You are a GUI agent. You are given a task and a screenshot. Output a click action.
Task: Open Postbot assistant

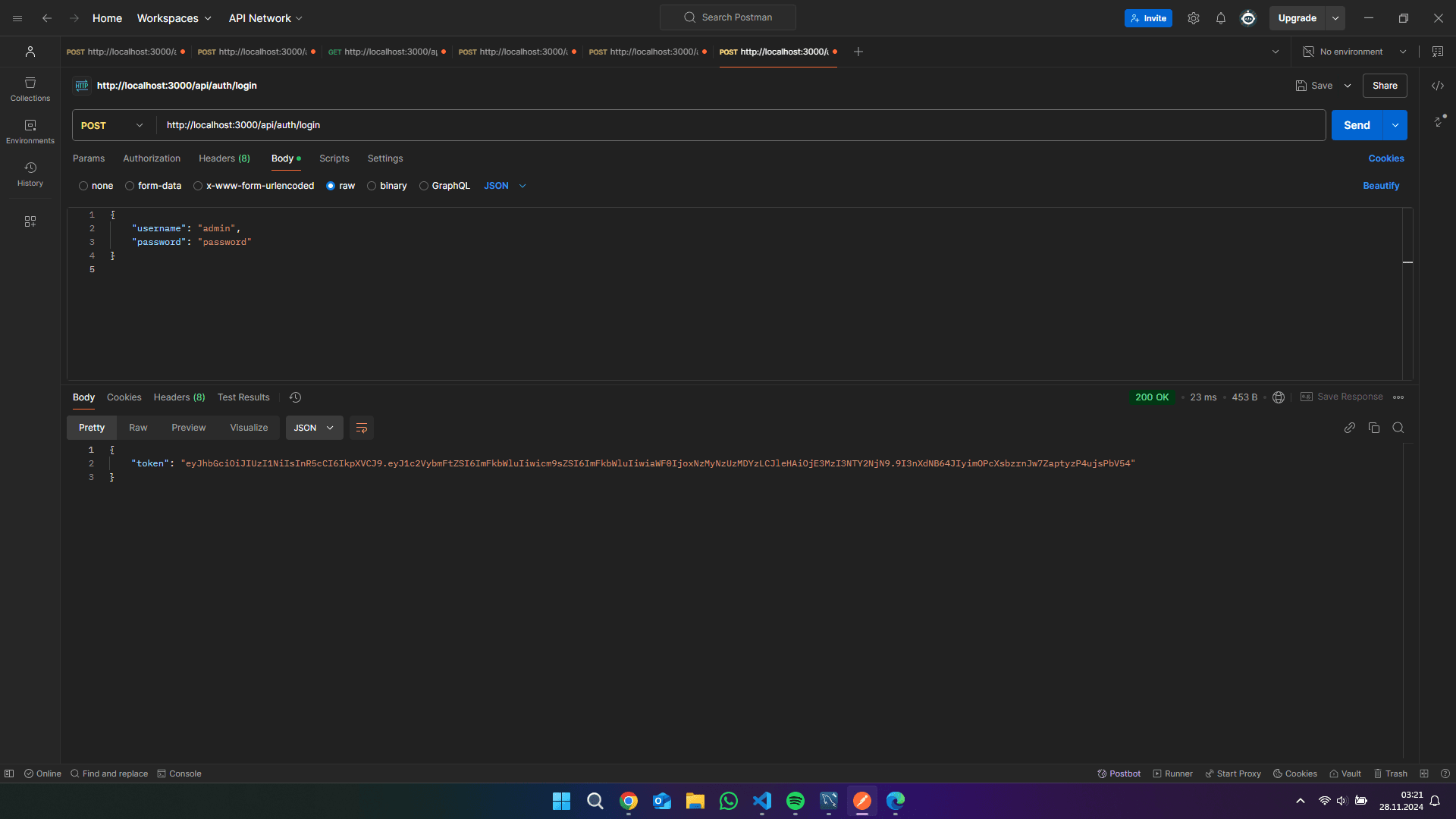pos(1118,773)
